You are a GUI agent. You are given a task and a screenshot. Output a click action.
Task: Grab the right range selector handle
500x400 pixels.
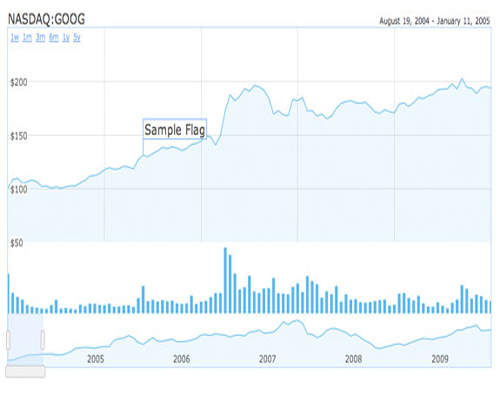click(x=43, y=340)
